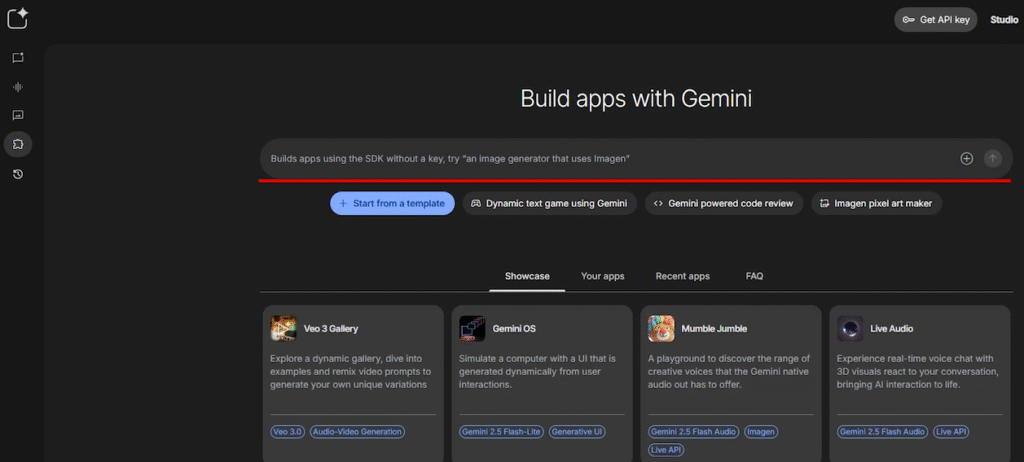Open the Live Audio card title
This screenshot has height=462, width=1024.
click(891, 329)
